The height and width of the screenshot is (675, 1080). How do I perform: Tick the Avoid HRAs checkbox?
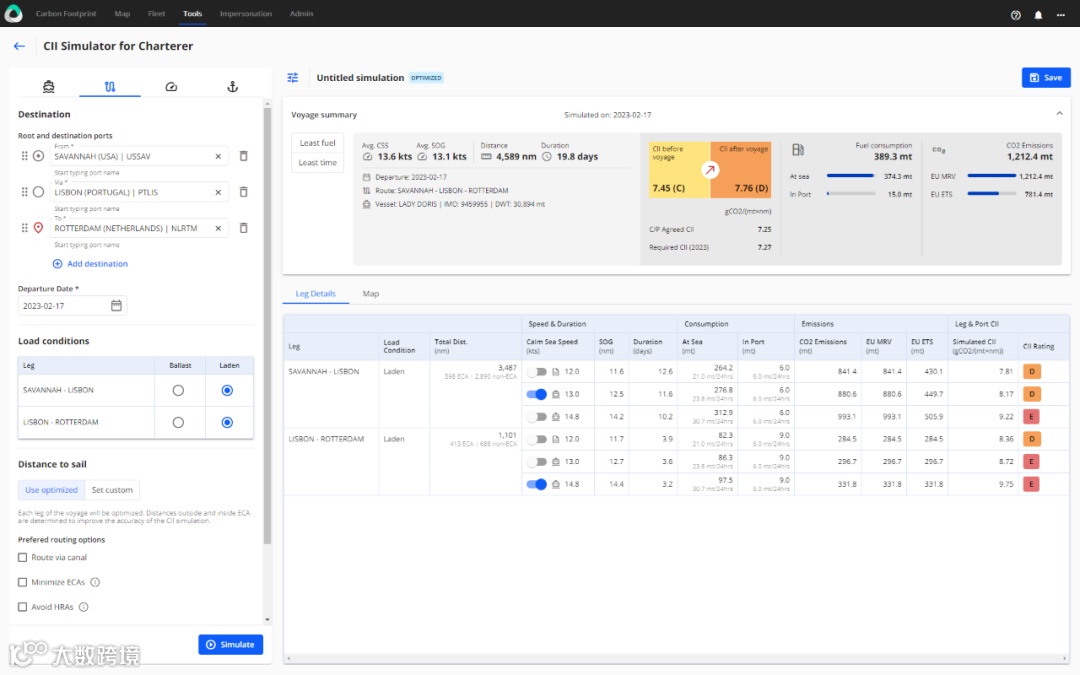(23, 607)
